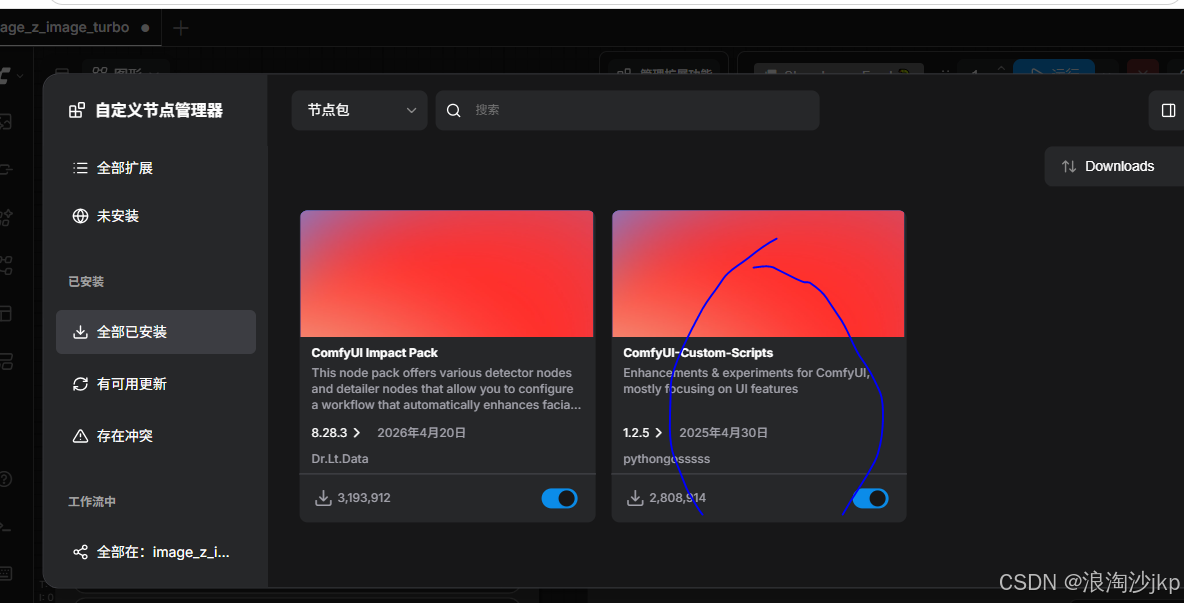
Task: Toggle the side panel icon at top right
Action: [x=1168, y=111]
